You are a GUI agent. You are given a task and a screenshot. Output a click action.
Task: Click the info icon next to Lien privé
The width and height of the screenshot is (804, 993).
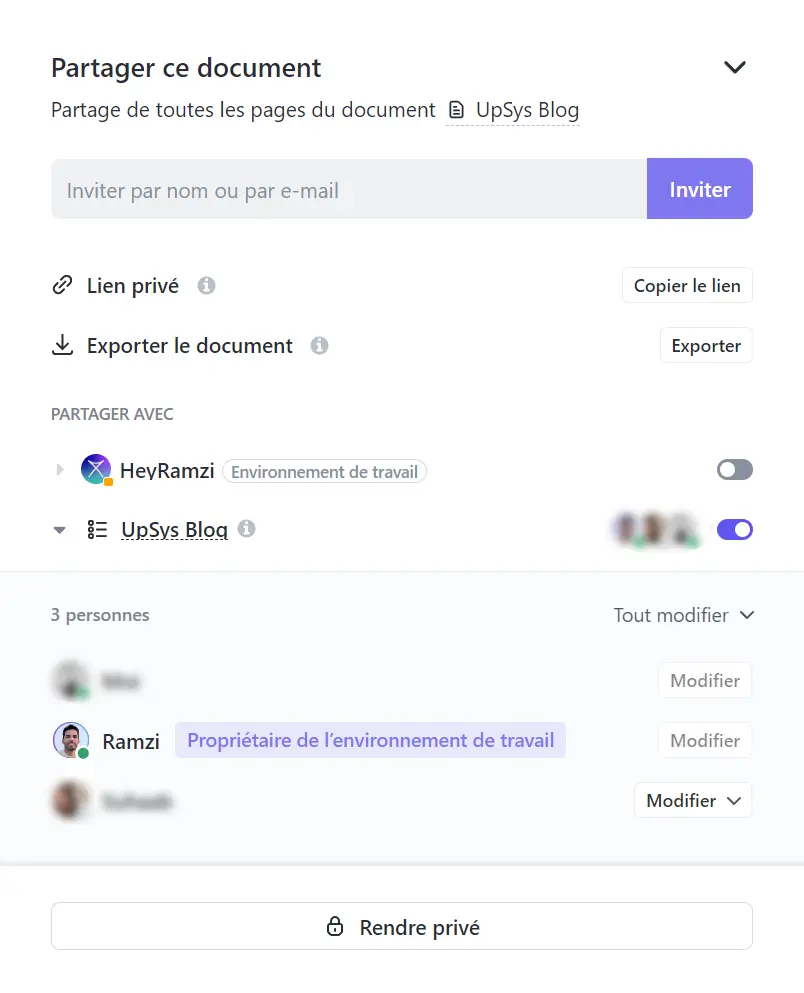click(x=206, y=286)
